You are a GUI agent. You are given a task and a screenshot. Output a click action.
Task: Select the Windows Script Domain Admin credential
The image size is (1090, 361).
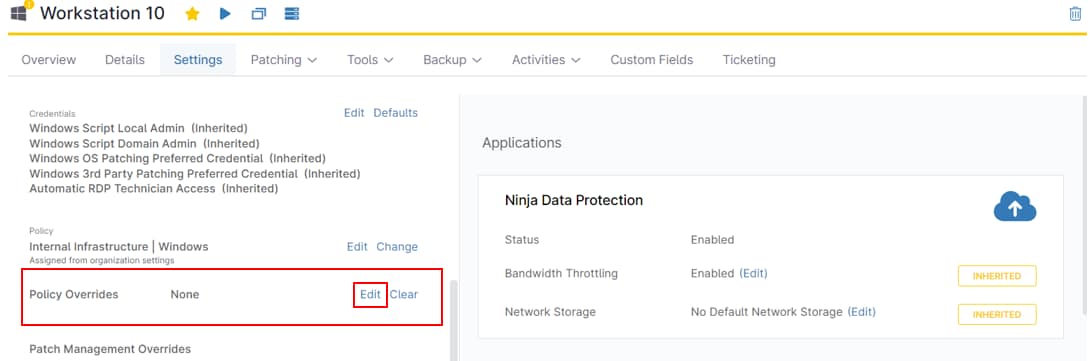pyautogui.click(x=145, y=143)
